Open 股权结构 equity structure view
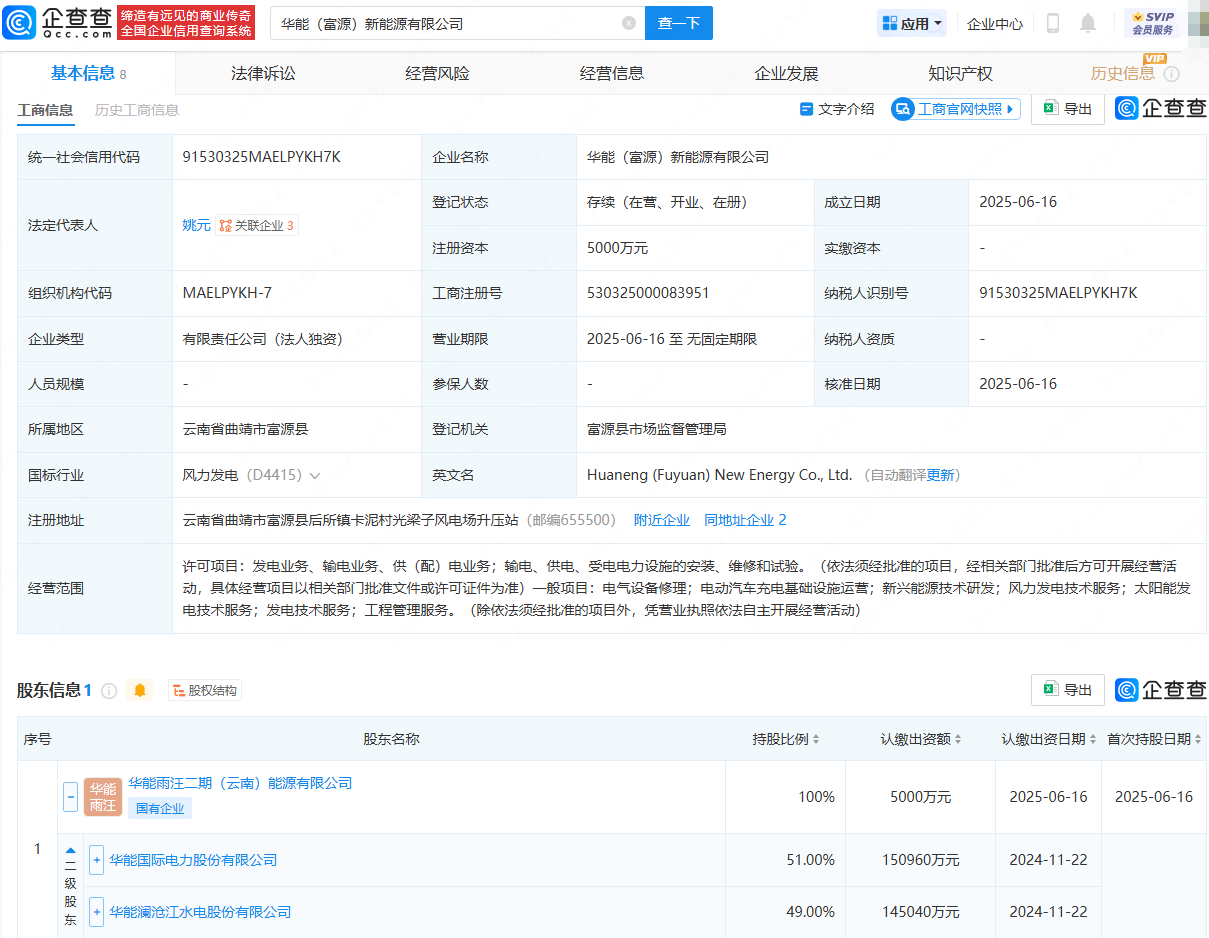 coord(204,689)
